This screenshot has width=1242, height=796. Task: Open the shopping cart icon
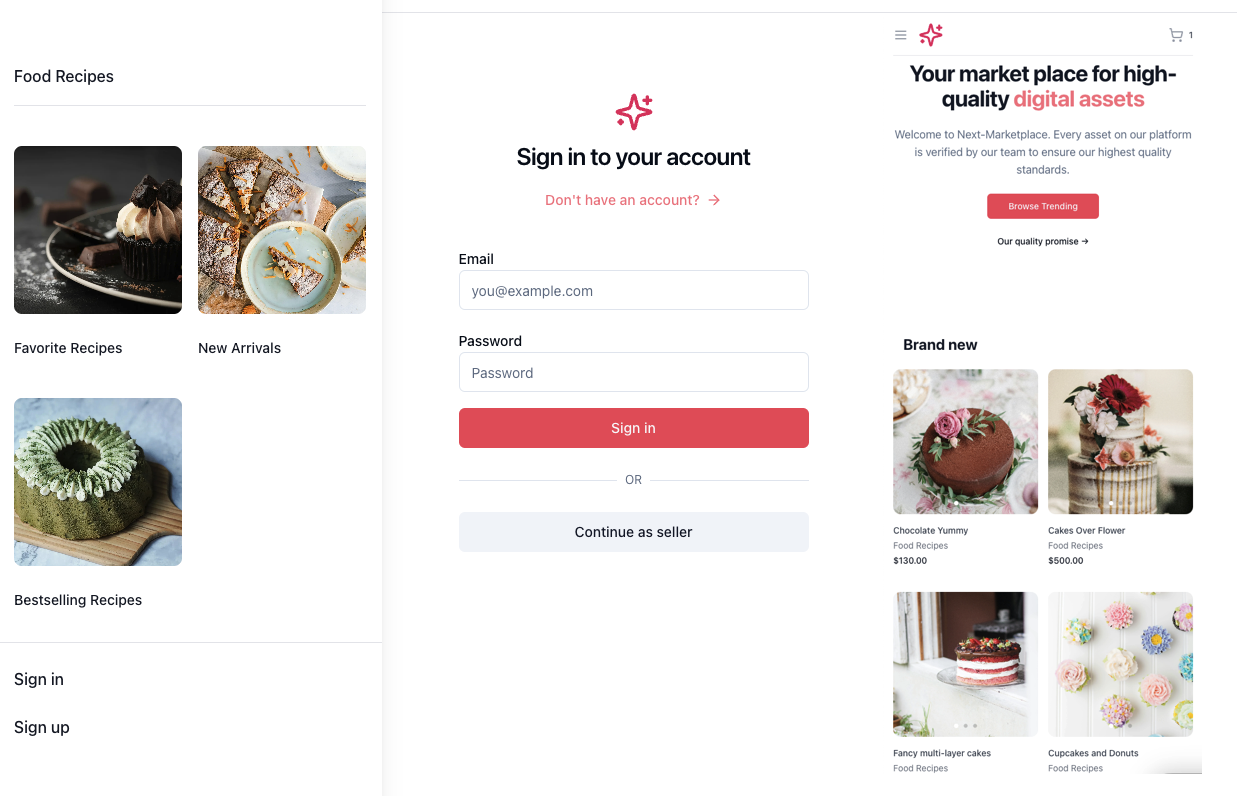click(x=1176, y=35)
